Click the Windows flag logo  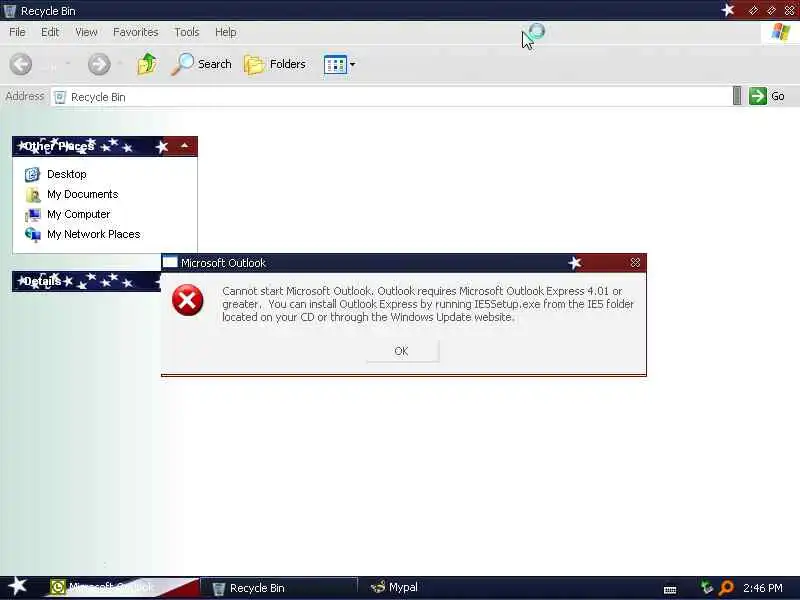[780, 32]
